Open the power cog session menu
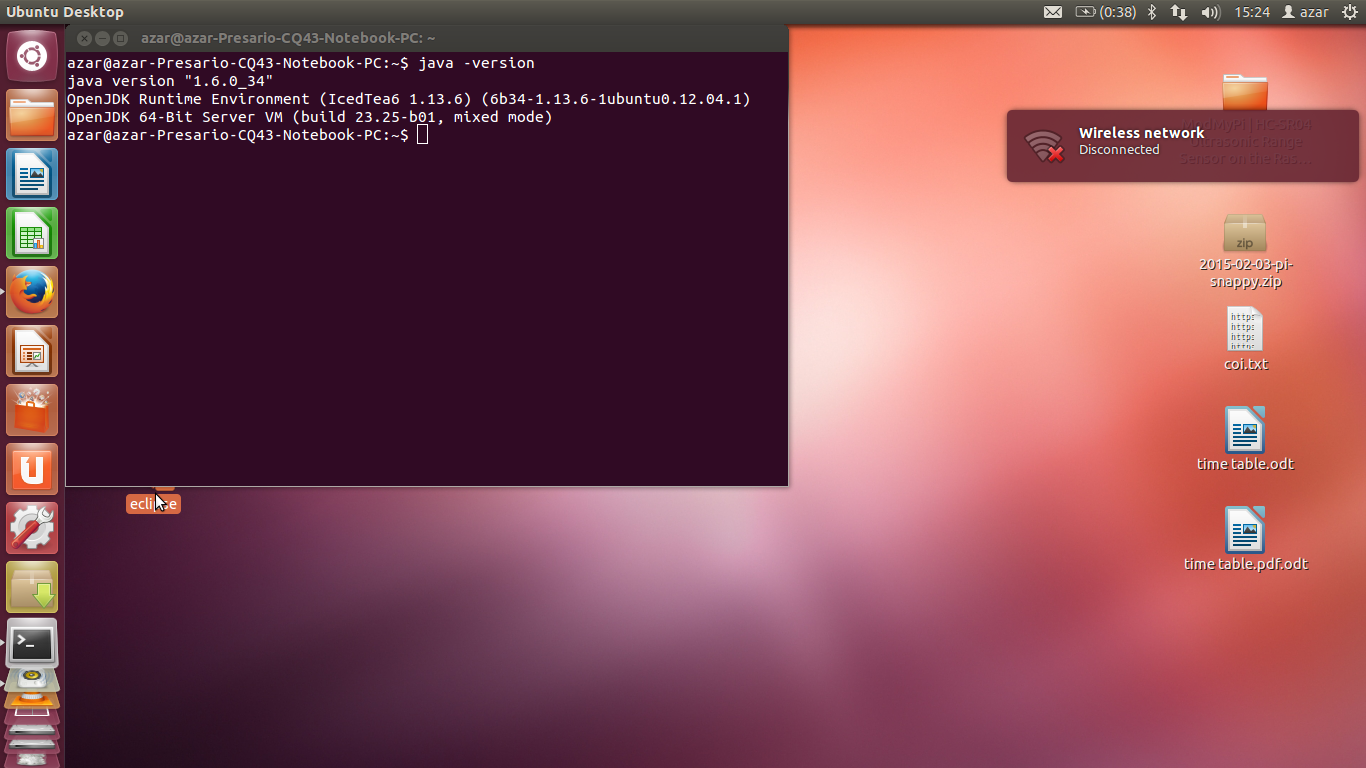Screen dimensions: 1366x768 [x=1348, y=12]
